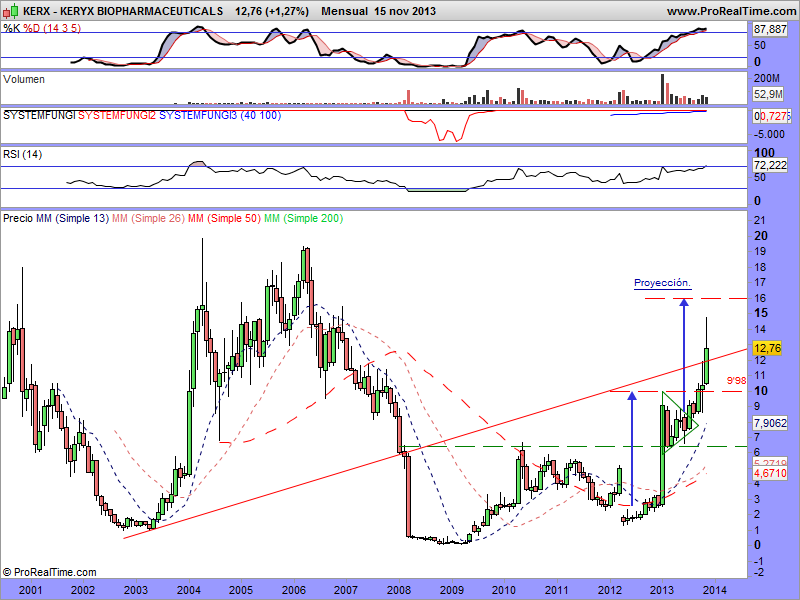Click the black SYSTEMFUNGI label
This screenshot has height=600, width=800.
(39, 115)
